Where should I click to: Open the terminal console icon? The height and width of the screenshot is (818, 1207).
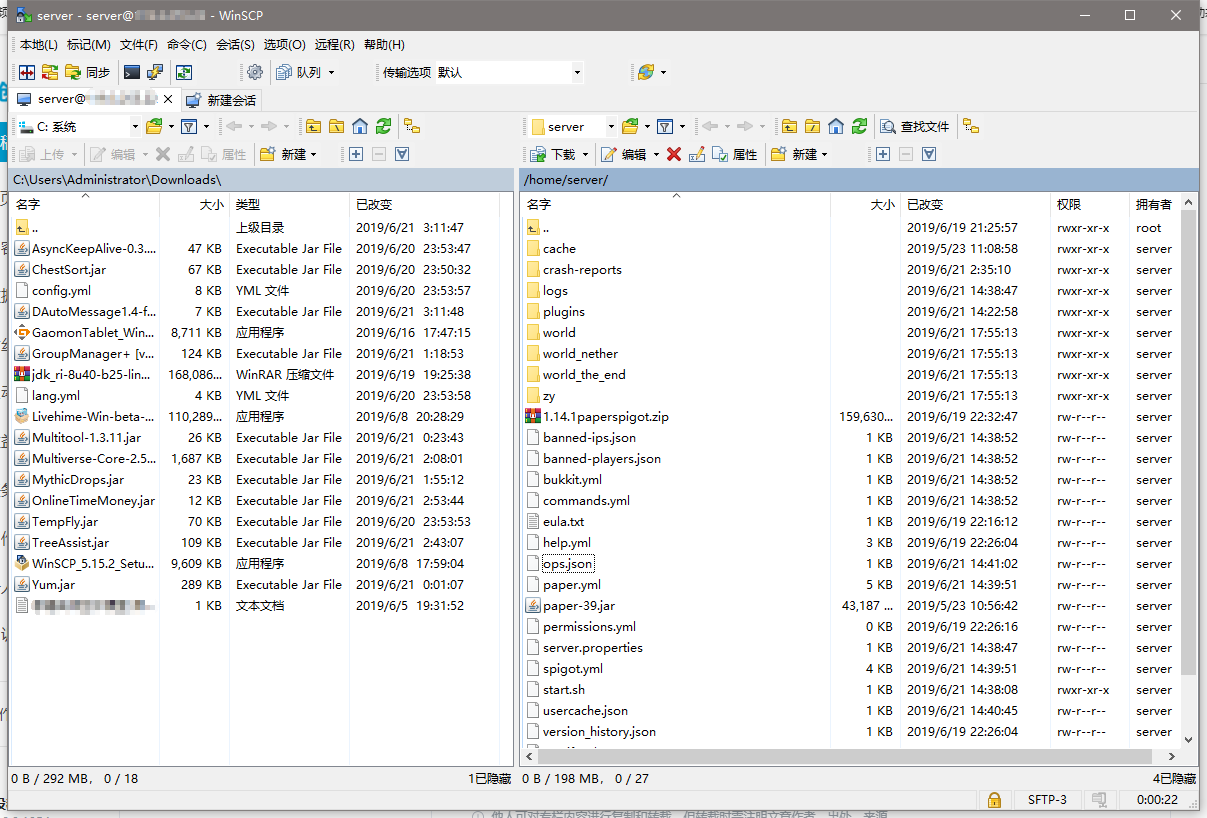132,72
